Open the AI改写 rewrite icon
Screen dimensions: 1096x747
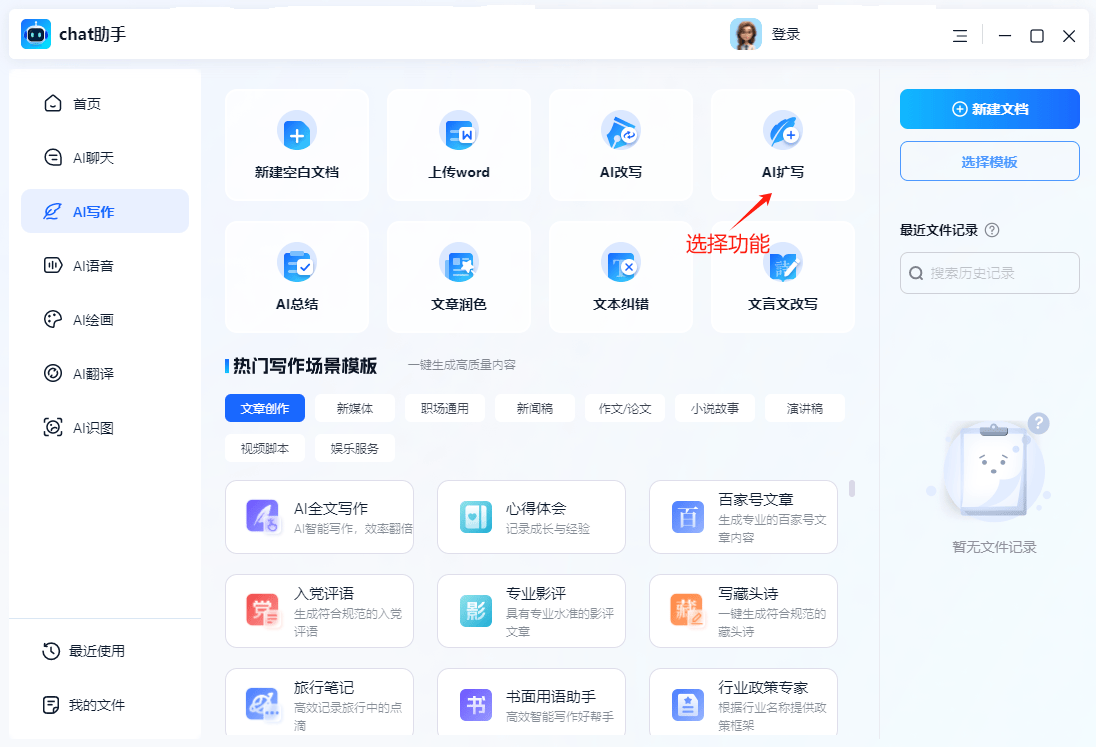(x=620, y=130)
